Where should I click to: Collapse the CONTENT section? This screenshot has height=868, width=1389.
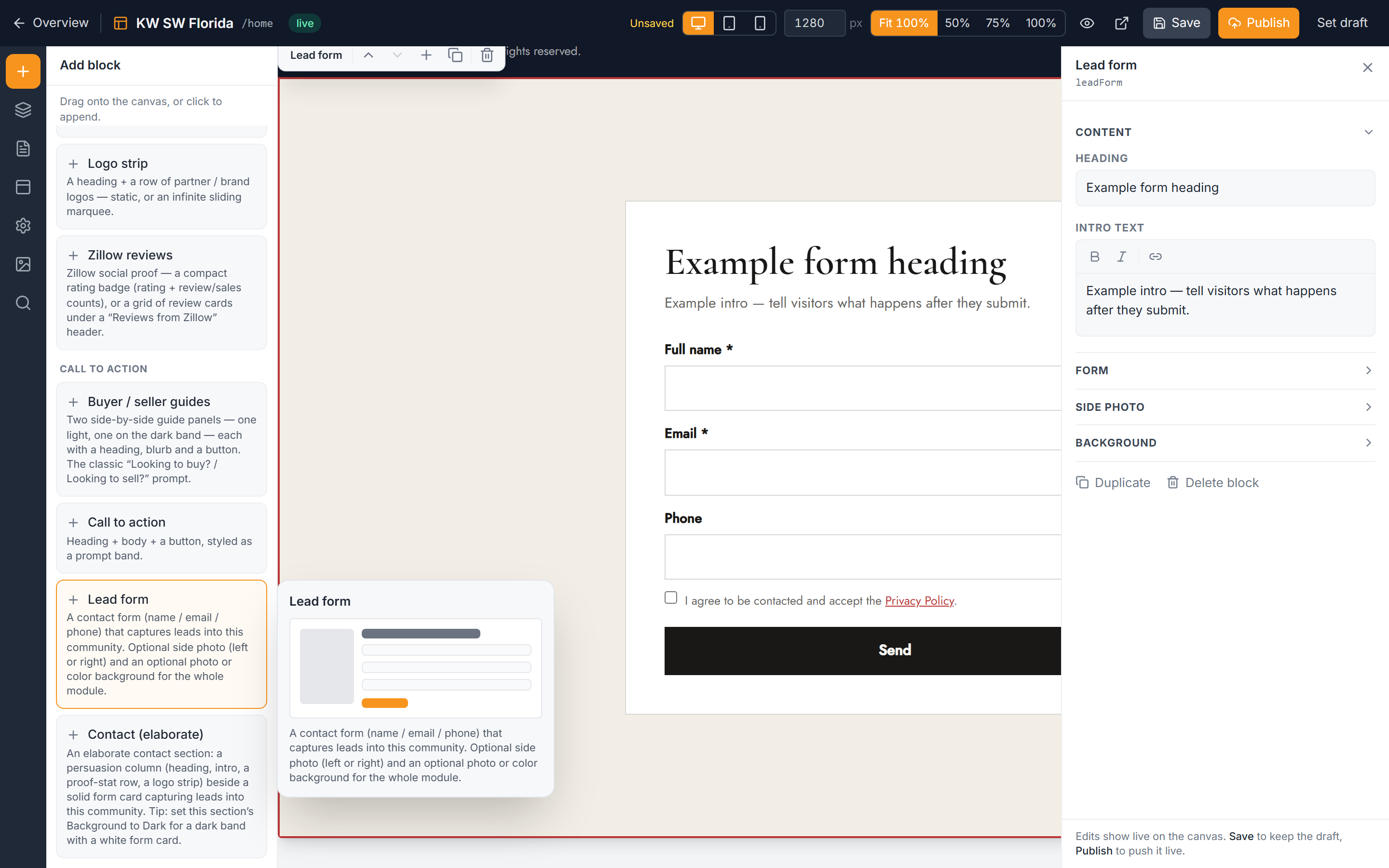1225,132
